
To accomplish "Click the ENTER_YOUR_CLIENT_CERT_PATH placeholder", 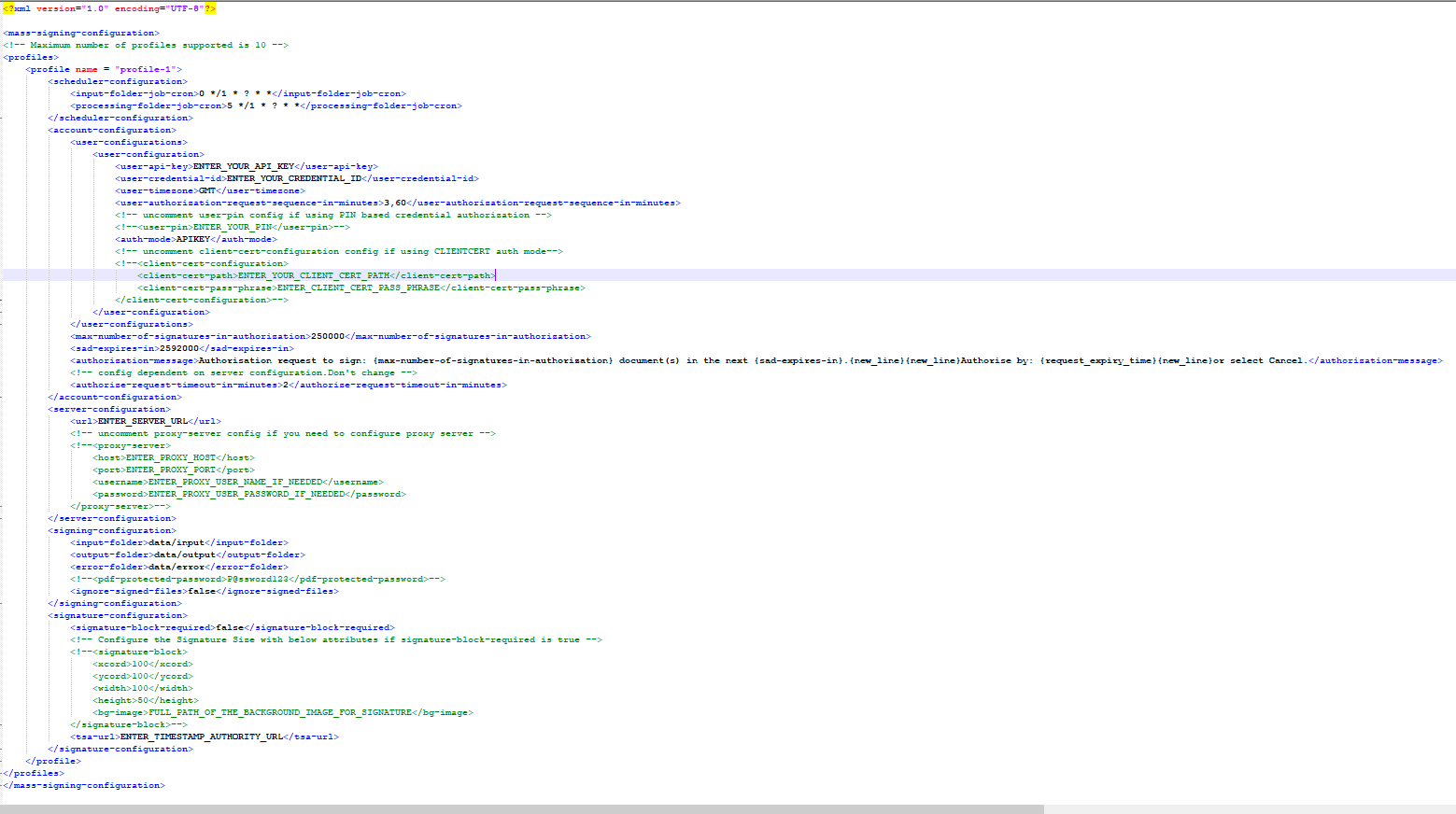I will (x=314, y=275).
